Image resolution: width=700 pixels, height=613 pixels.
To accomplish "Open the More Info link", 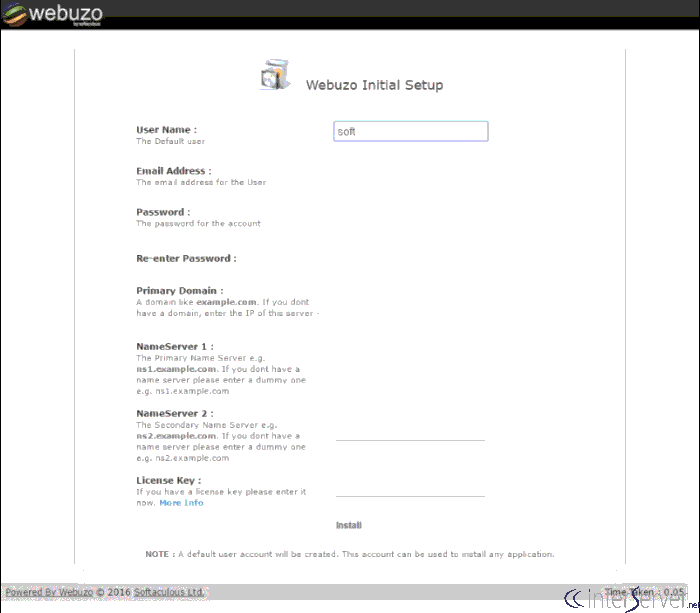I will tap(181, 503).
